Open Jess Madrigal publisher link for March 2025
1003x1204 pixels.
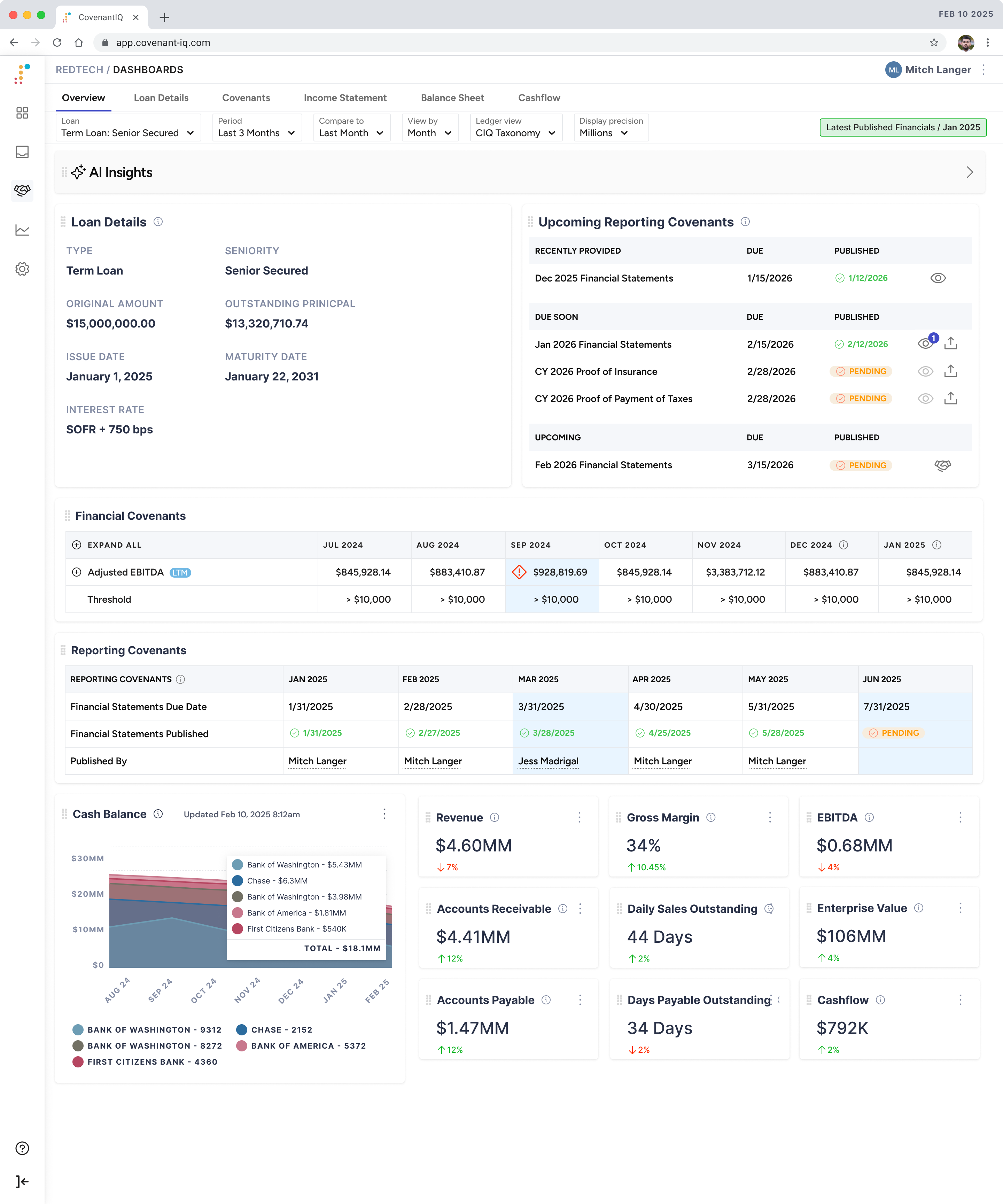coord(548,761)
